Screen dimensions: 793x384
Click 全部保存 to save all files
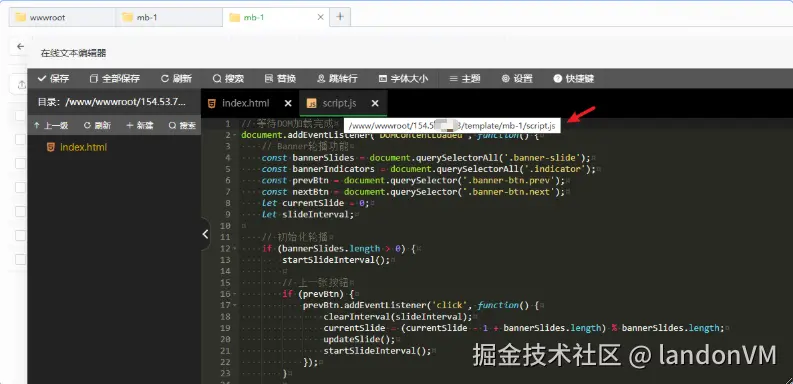tap(115, 78)
